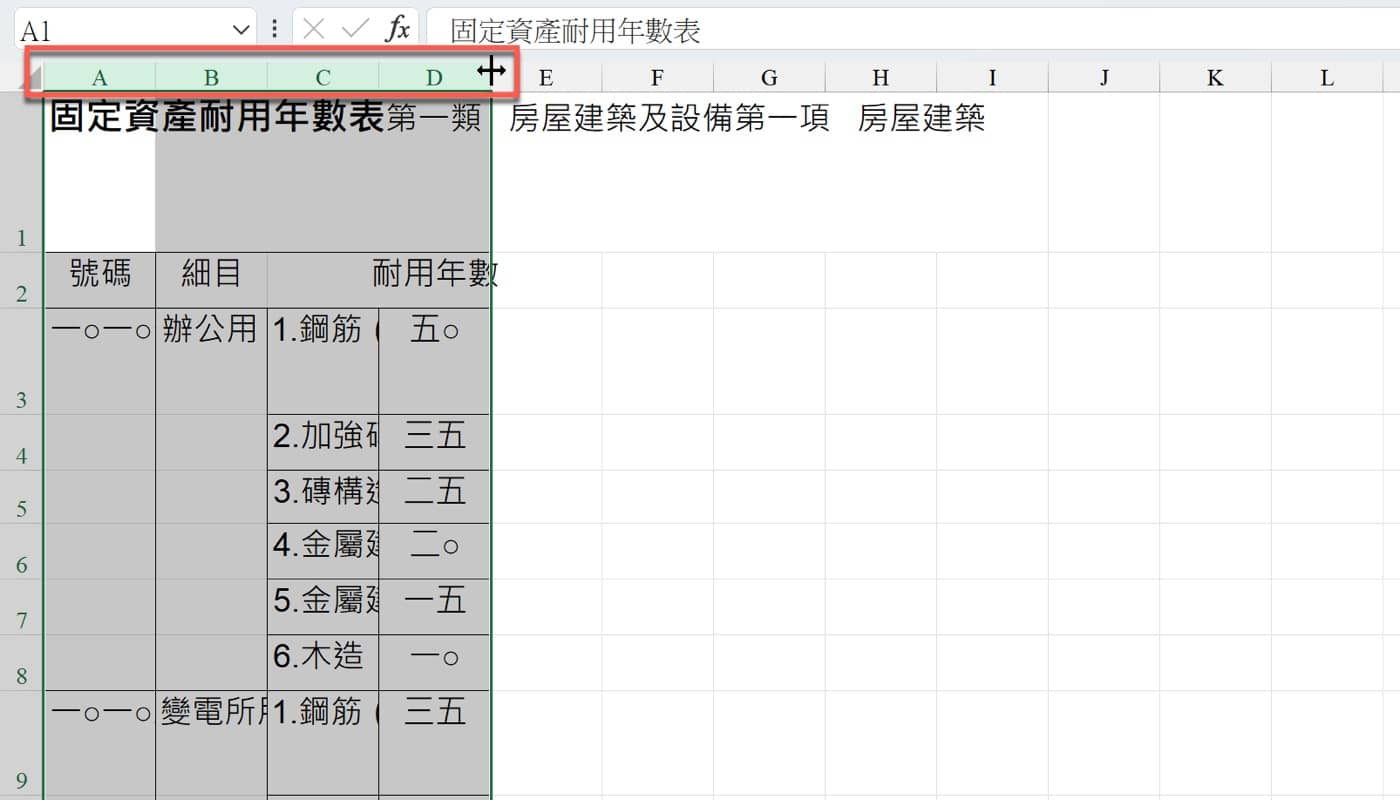Click the 二○ value cell
This screenshot has width=1400, height=800.
pos(434,551)
